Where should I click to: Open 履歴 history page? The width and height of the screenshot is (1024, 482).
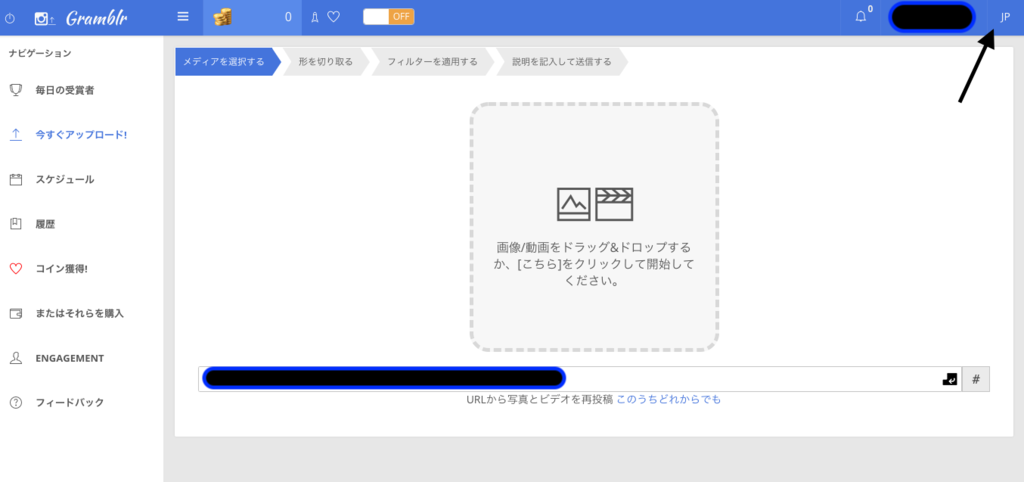click(x=45, y=224)
